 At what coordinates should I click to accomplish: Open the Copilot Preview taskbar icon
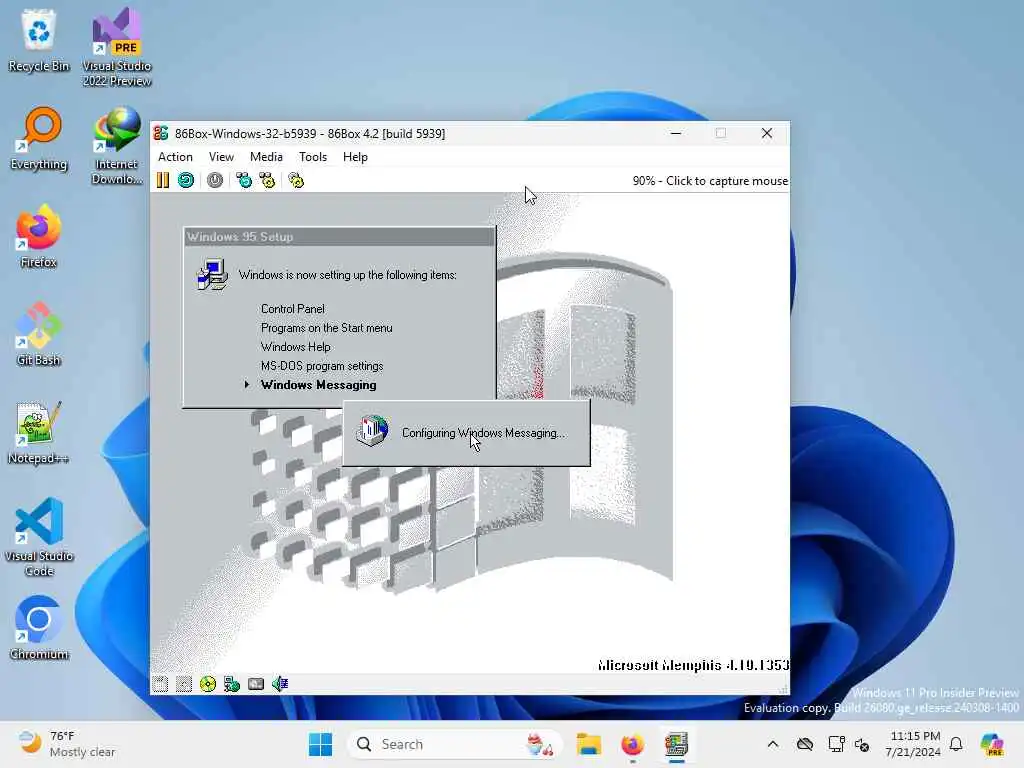[992, 744]
